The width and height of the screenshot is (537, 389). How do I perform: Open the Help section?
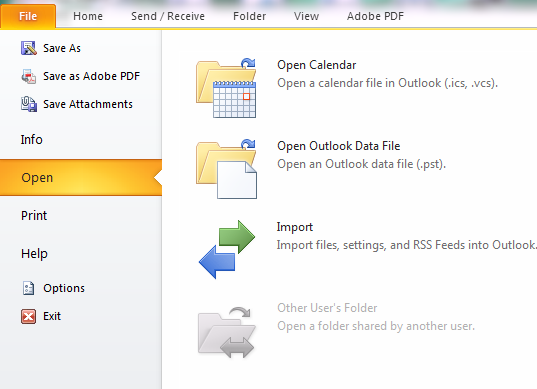click(x=34, y=254)
